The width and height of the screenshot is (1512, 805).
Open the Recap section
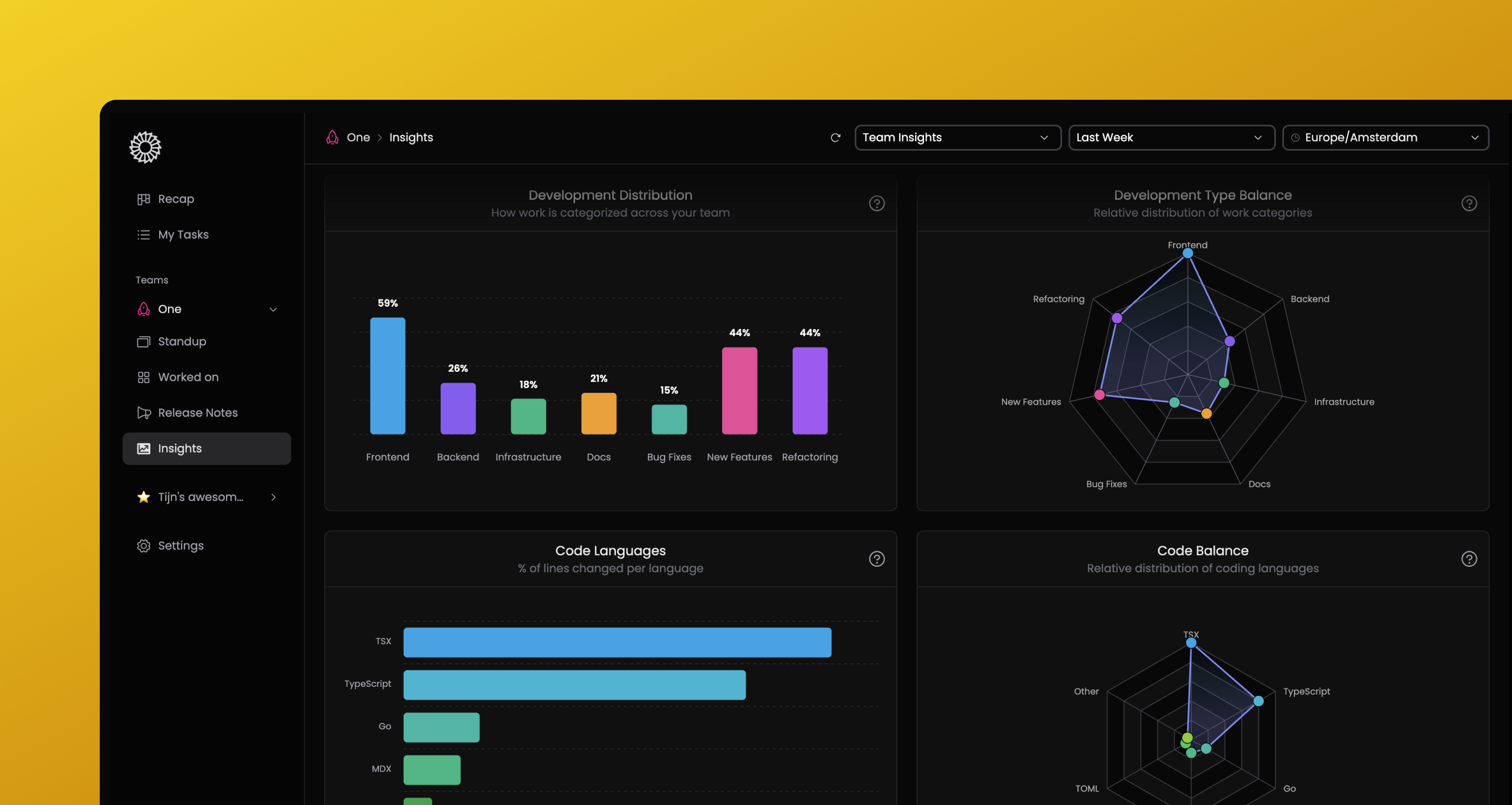[175, 198]
